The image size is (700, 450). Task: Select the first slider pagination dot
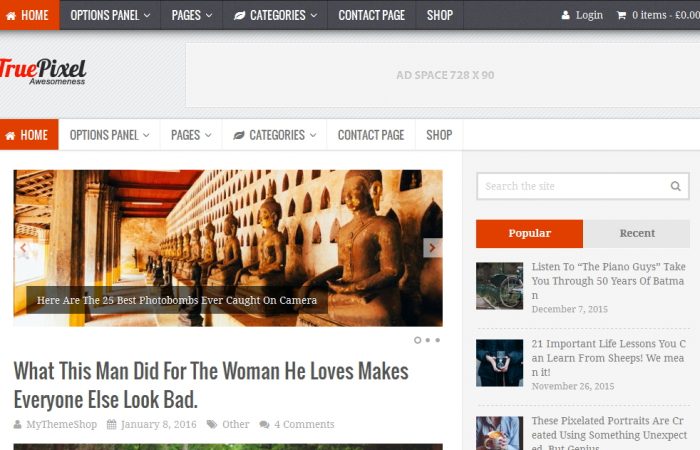pos(417,340)
